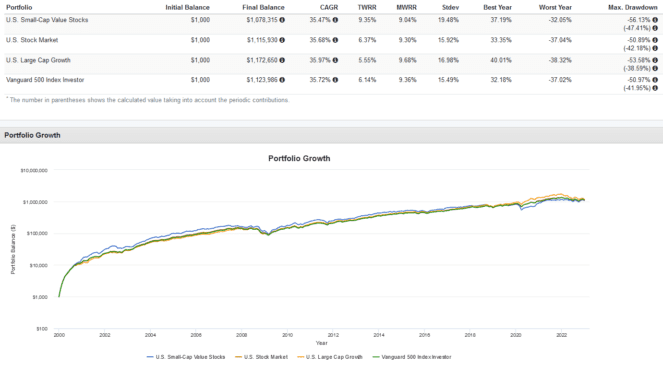Toggle U.S. Stock Market legend series

coord(261,357)
